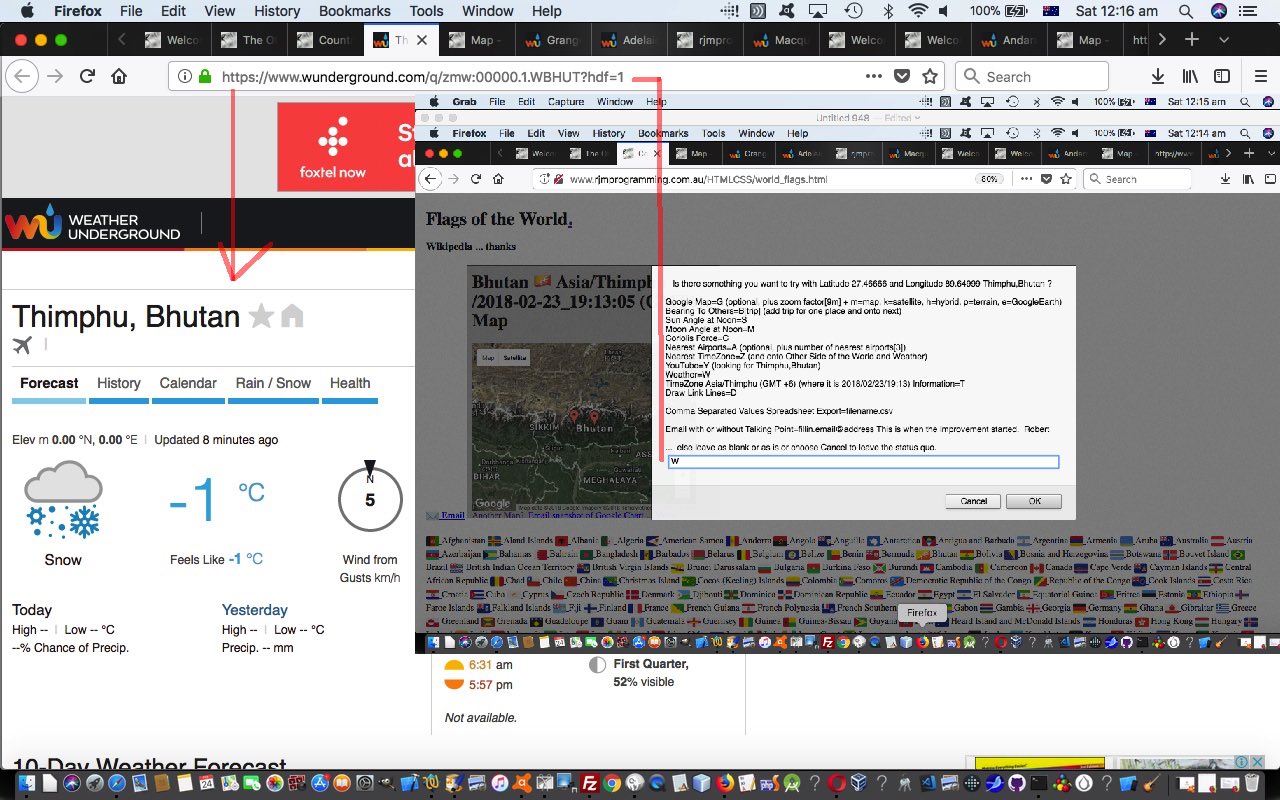Open the page actions three-dot menu
Viewport: 1280px width, 800px height.
873,76
